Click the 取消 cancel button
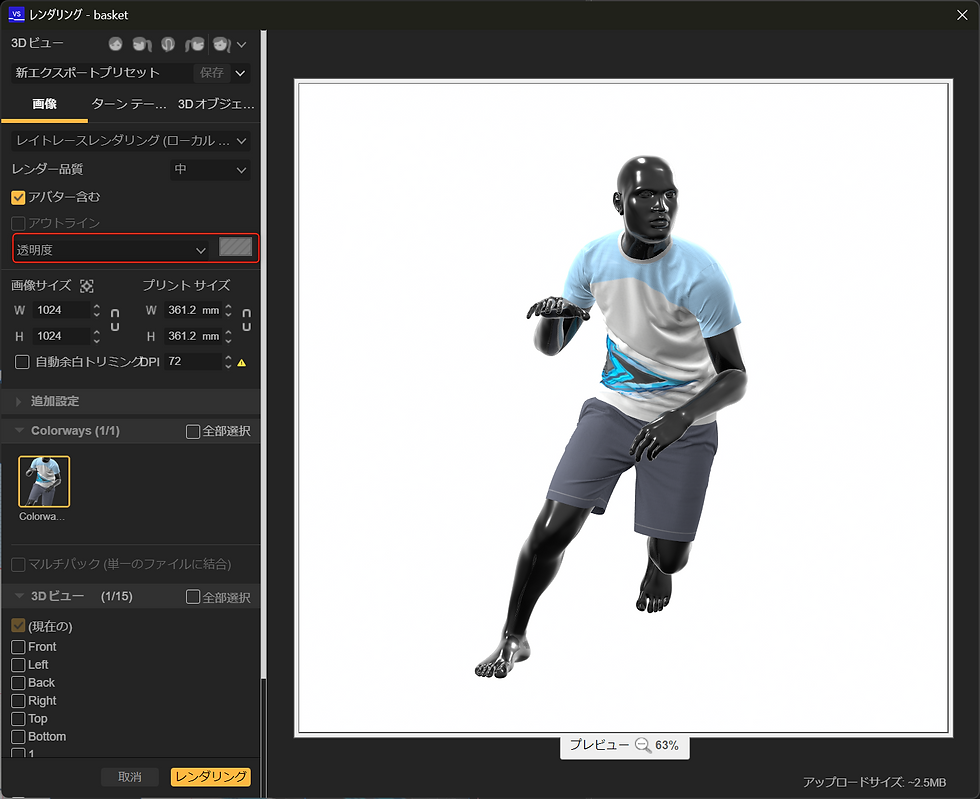 pyautogui.click(x=130, y=777)
